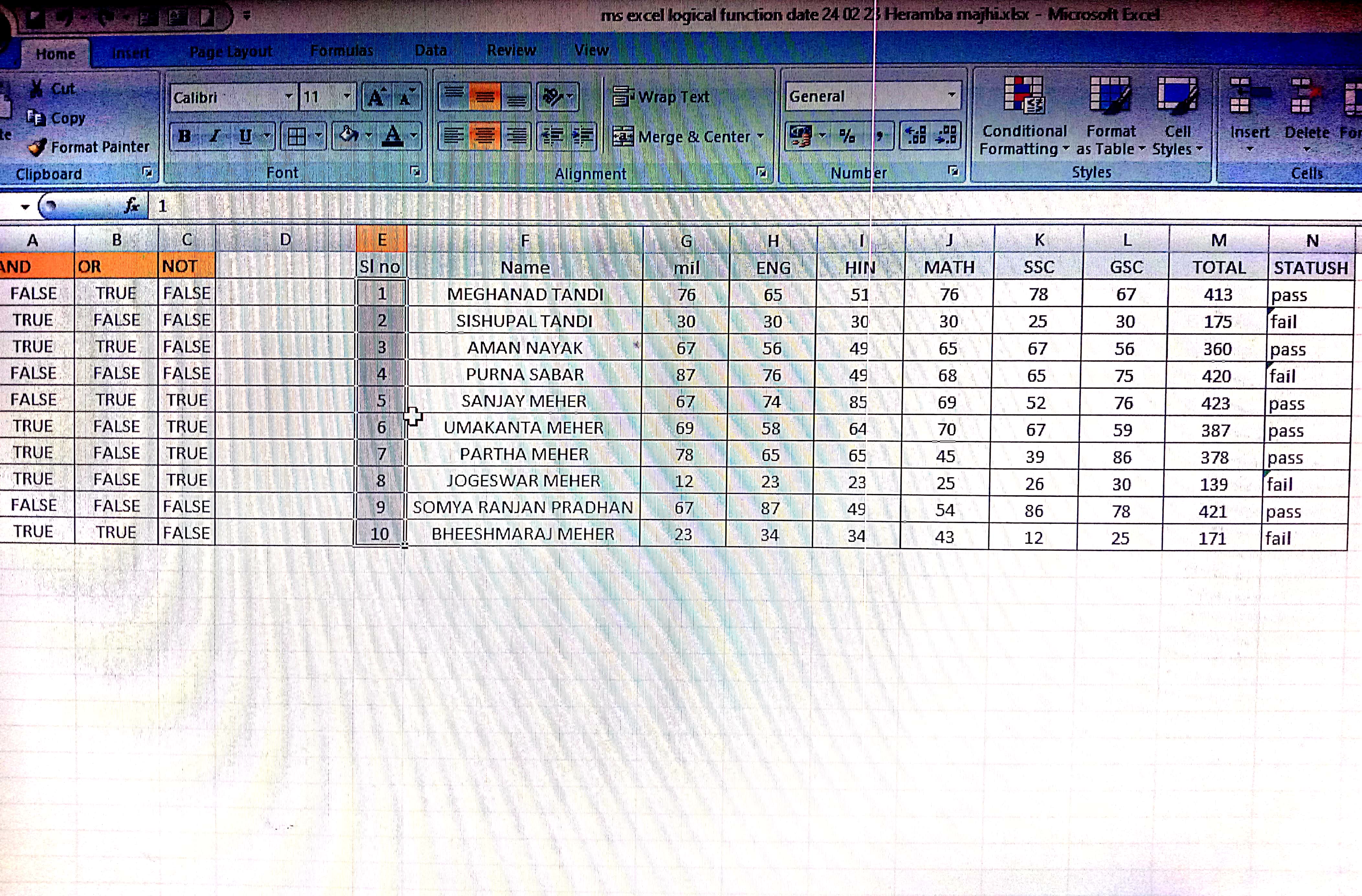Screen dimensions: 1362x896
Task: Click the Insert Function fx icon
Action: coord(132,206)
